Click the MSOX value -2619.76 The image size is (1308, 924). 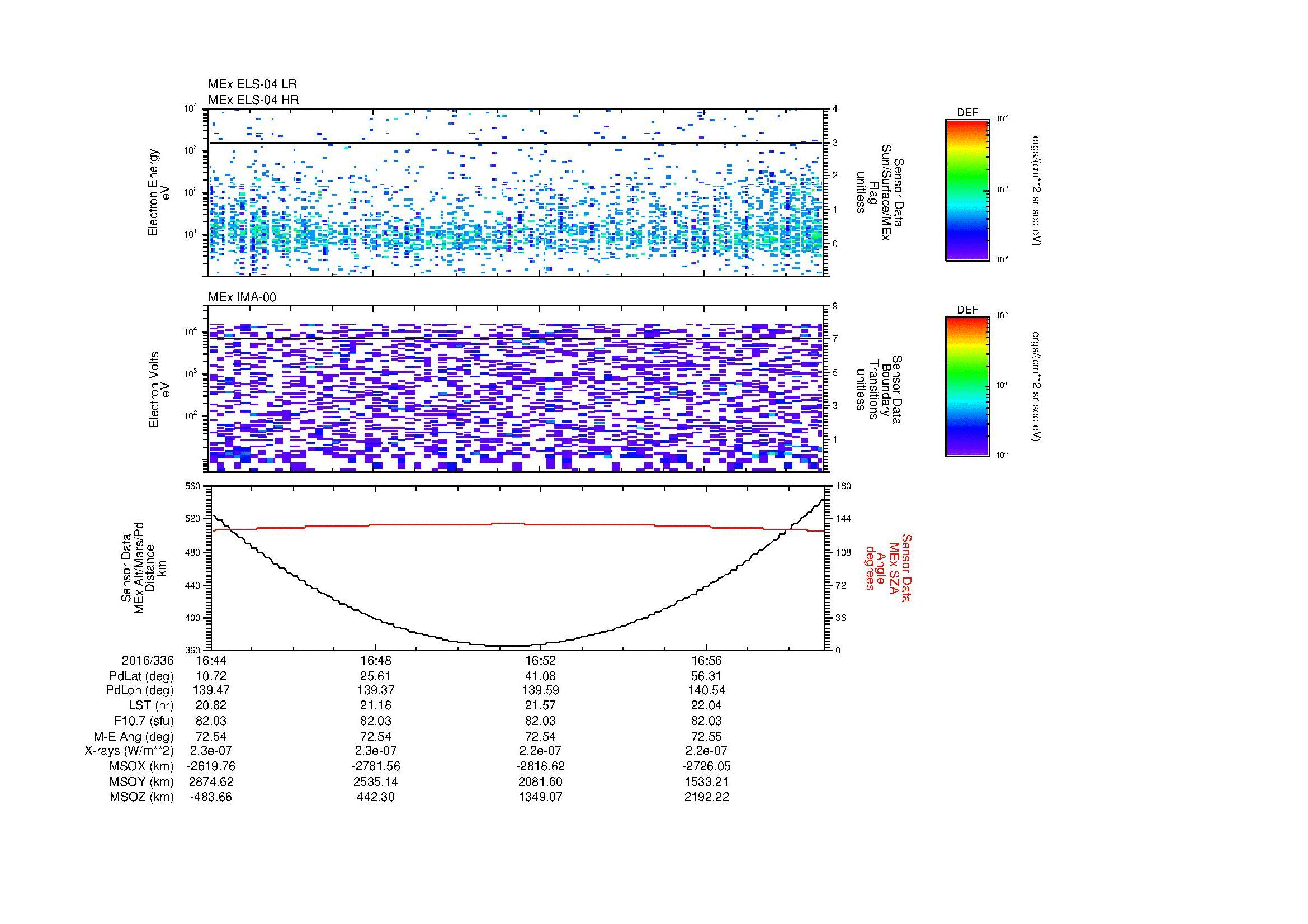[x=211, y=766]
